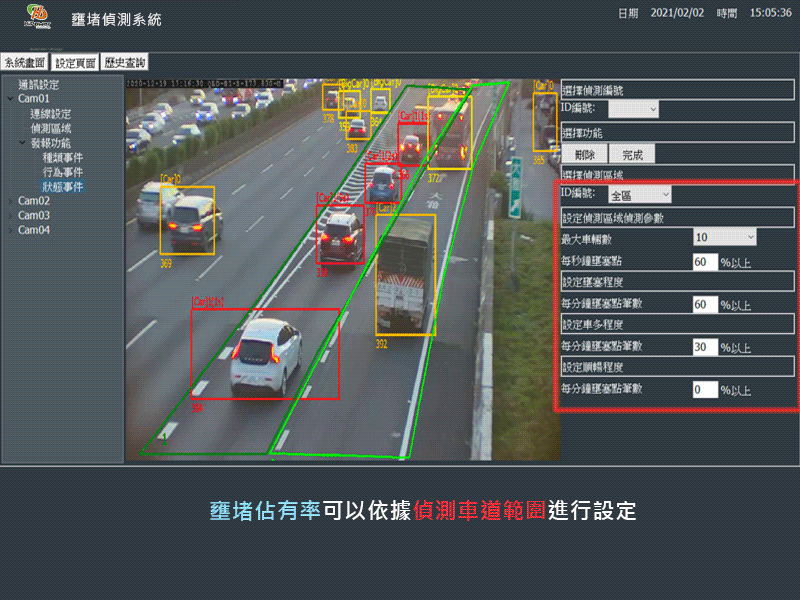This screenshot has width=800, height=600.
Task: Open the top ID編號 dropdown under 選擇偵測編號
Action: pyautogui.click(x=633, y=108)
